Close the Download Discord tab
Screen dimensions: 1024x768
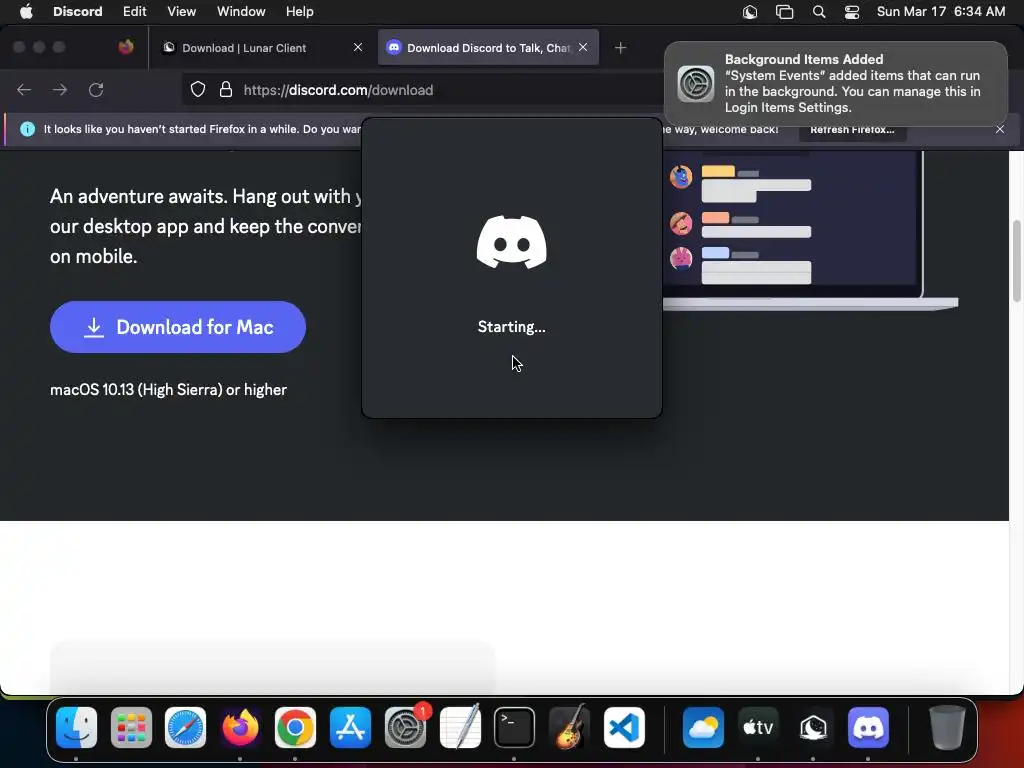coord(583,47)
